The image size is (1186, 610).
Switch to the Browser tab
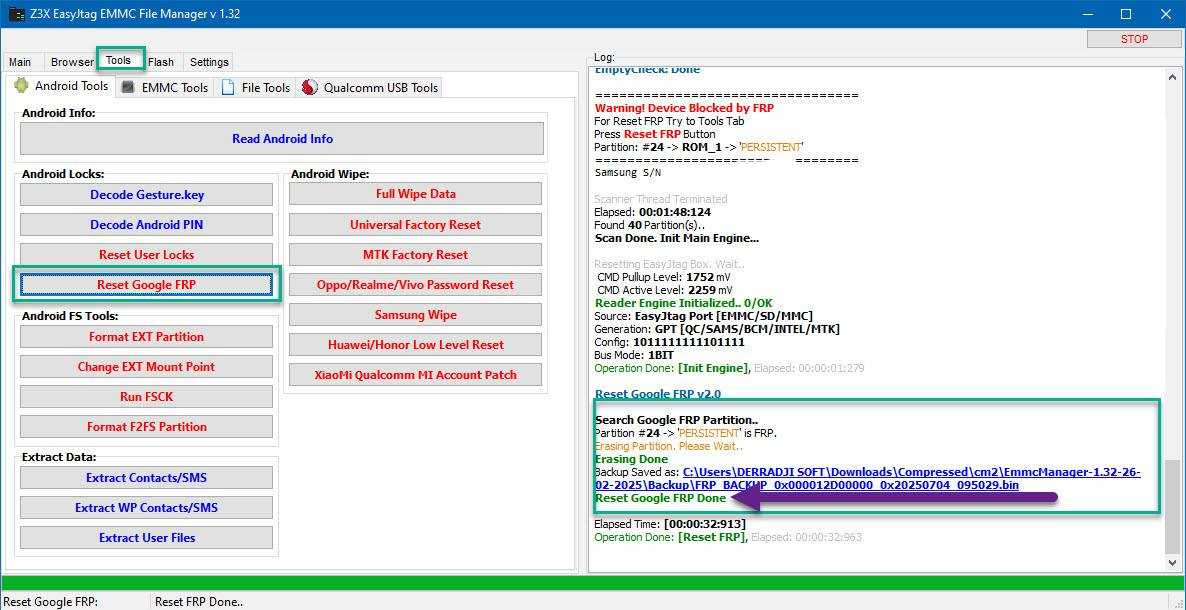[72, 62]
